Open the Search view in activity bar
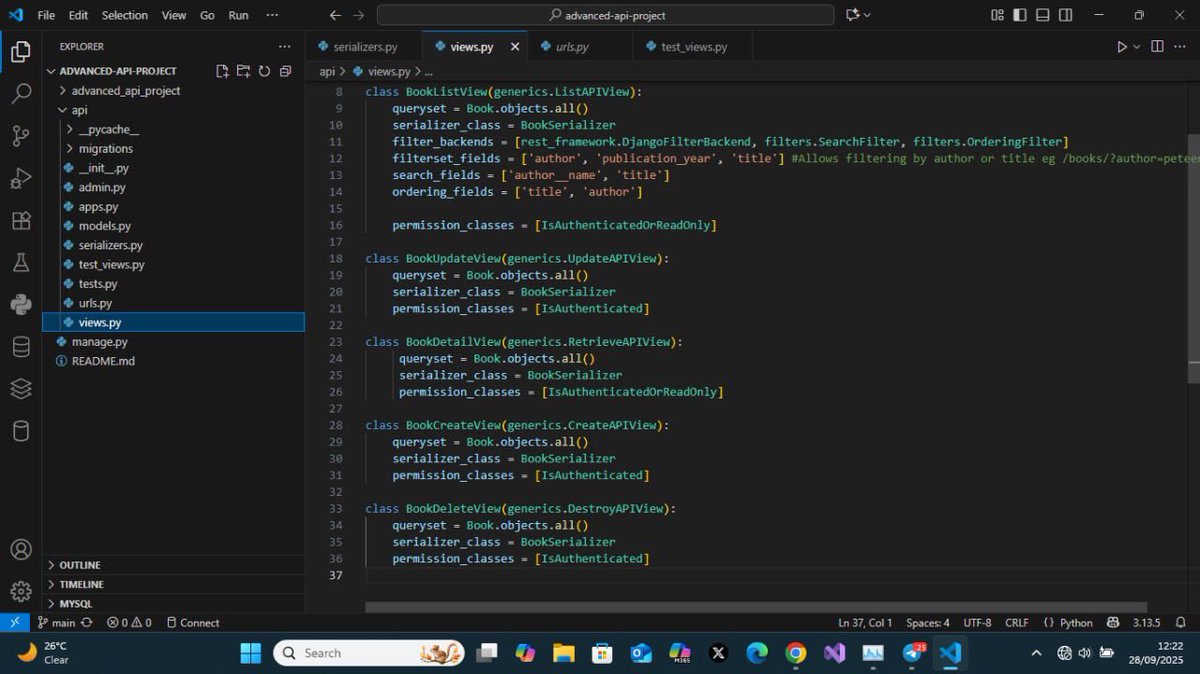The height and width of the screenshot is (674, 1200). click(20, 94)
